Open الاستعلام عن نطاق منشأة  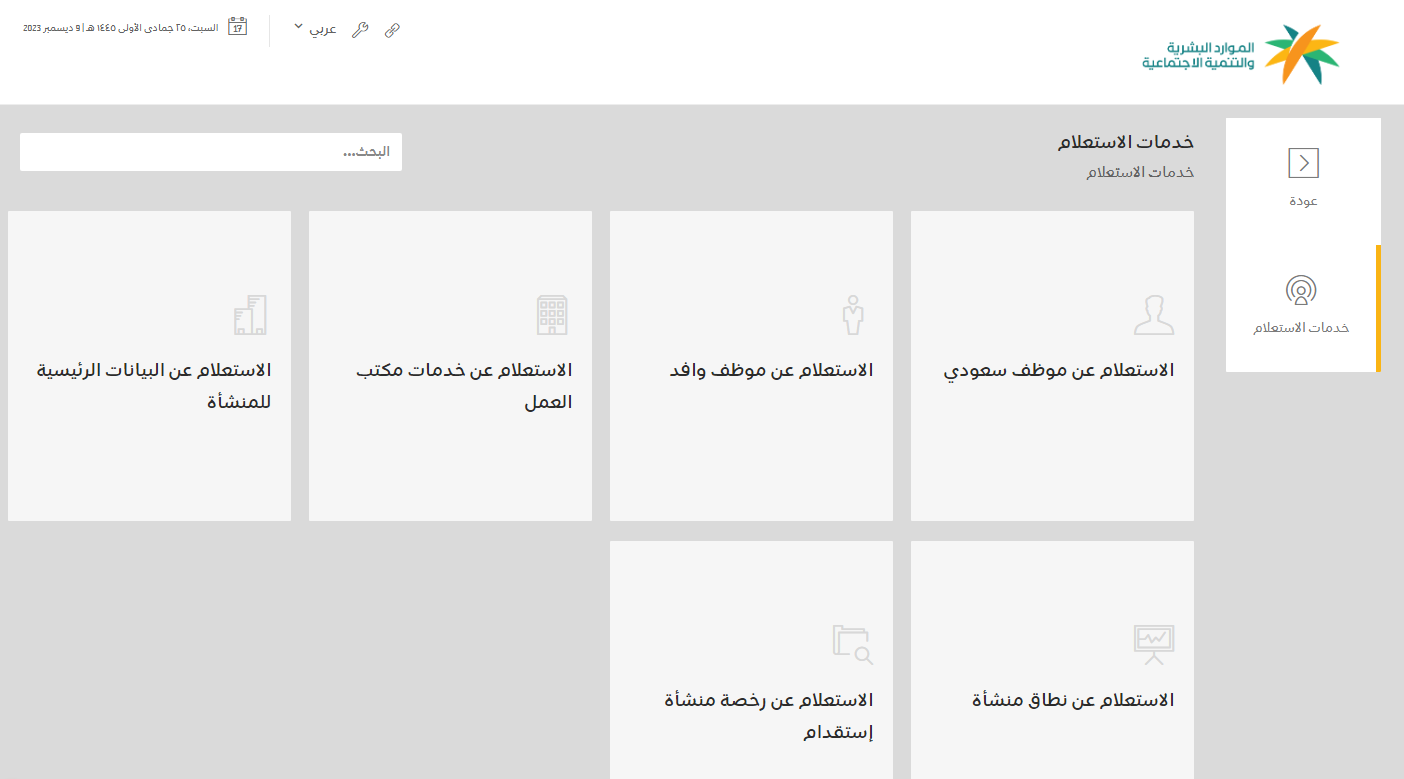(1052, 660)
